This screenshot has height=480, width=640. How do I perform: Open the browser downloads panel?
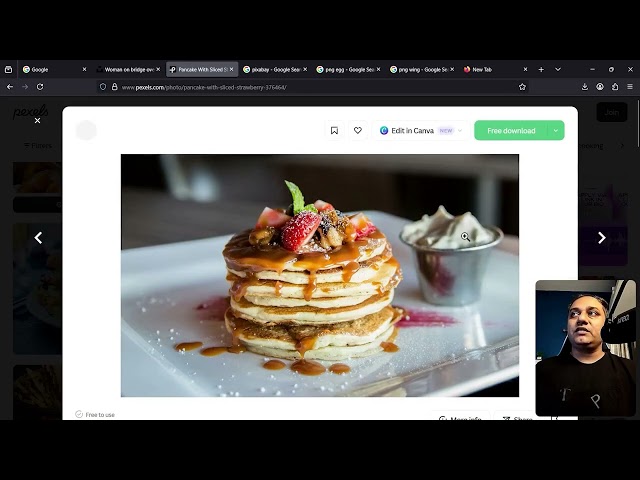[585, 87]
